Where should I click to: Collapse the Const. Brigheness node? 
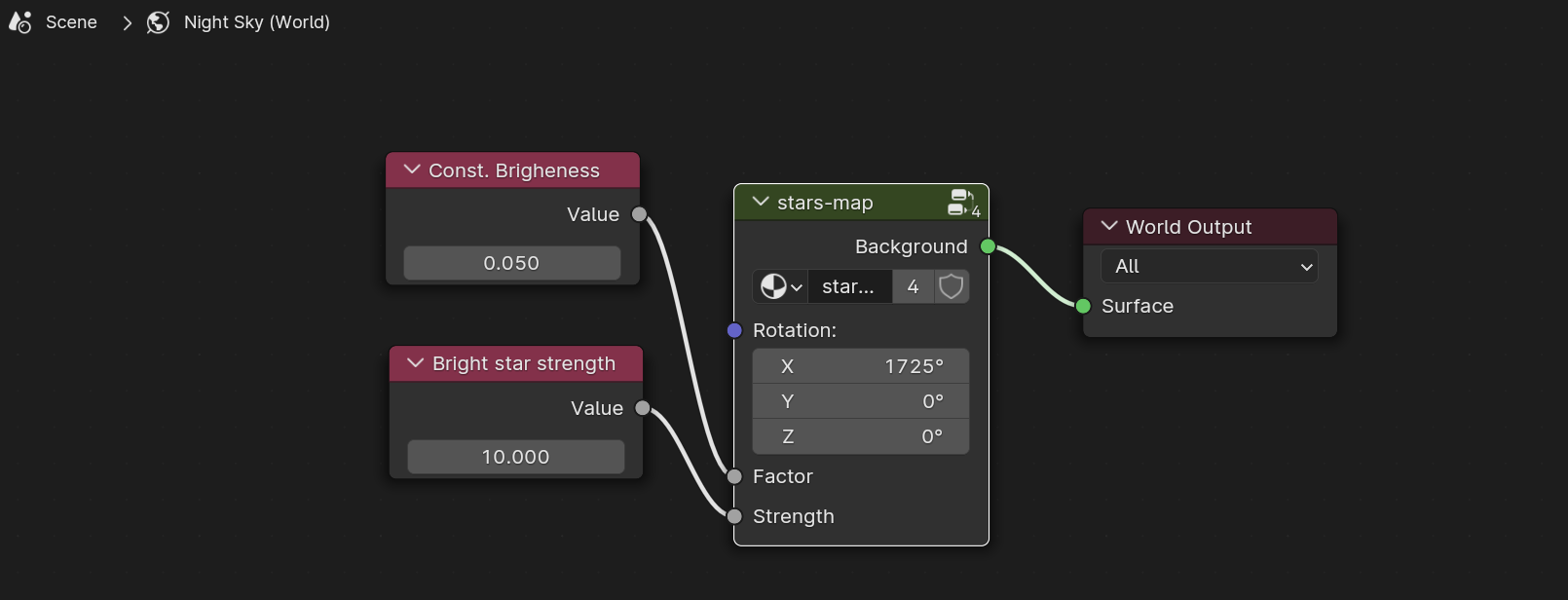click(x=412, y=169)
